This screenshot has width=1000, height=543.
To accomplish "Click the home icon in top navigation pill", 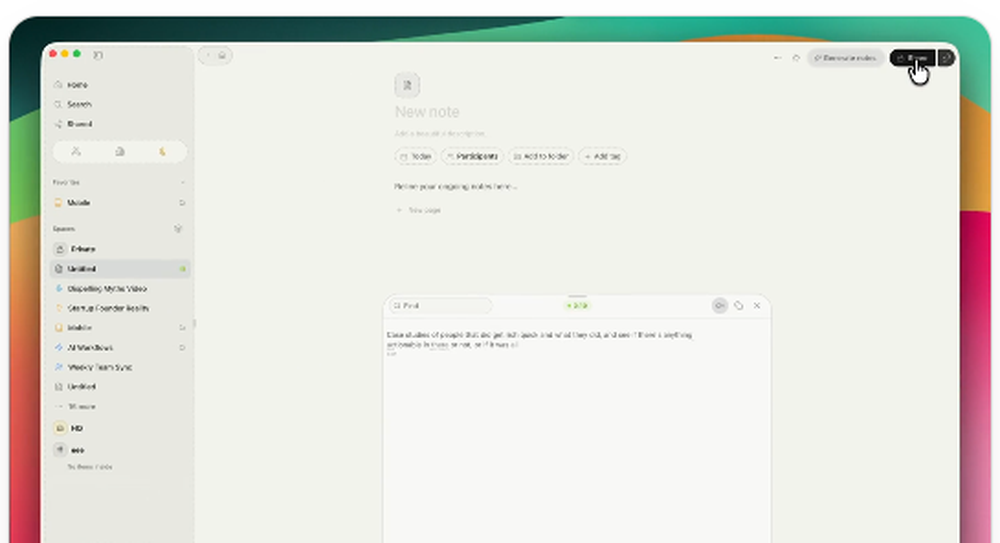I will tap(222, 56).
